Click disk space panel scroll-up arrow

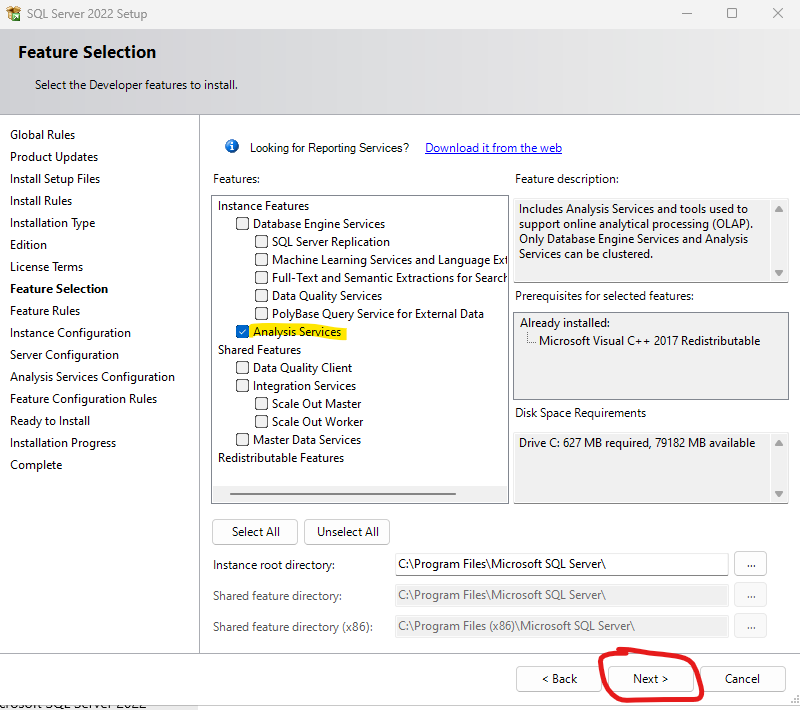[x=779, y=443]
